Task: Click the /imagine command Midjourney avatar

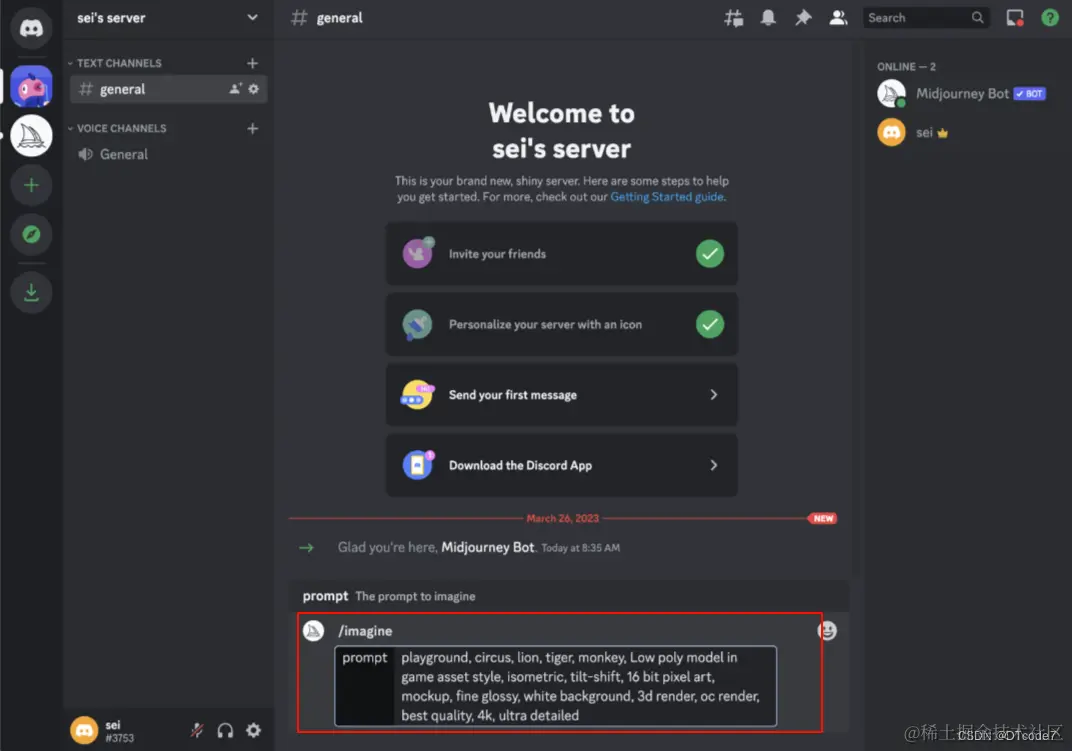Action: (313, 631)
